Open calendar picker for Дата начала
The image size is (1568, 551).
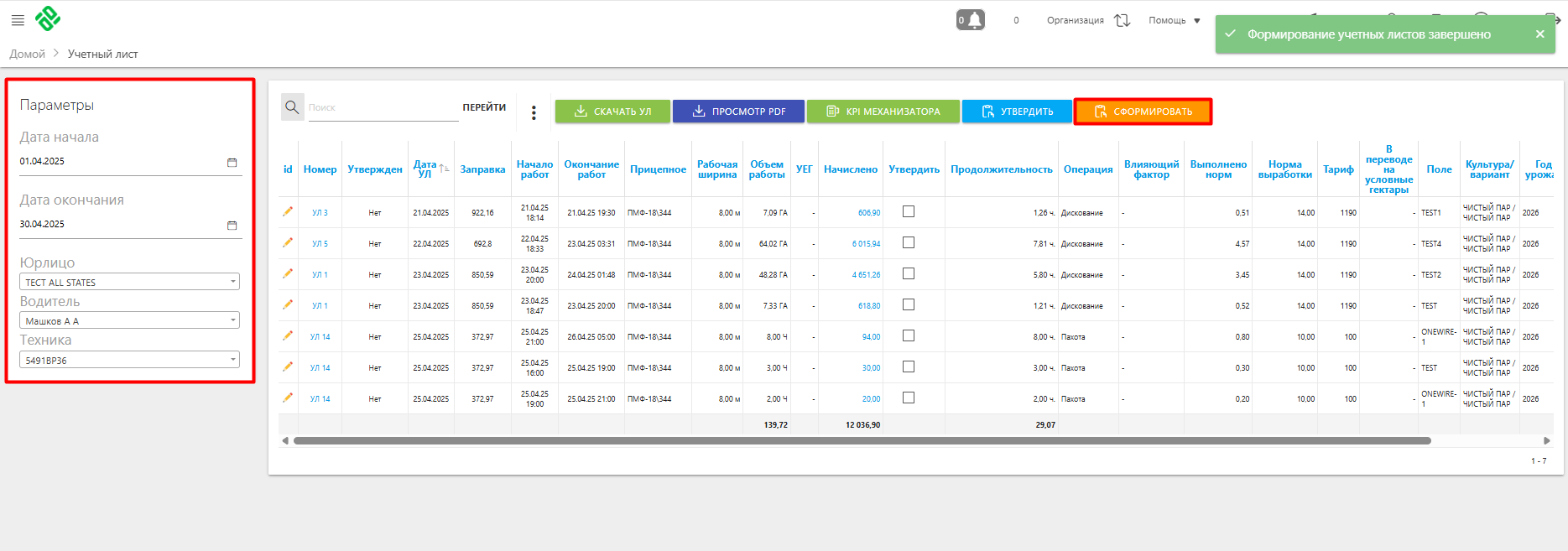(x=232, y=162)
